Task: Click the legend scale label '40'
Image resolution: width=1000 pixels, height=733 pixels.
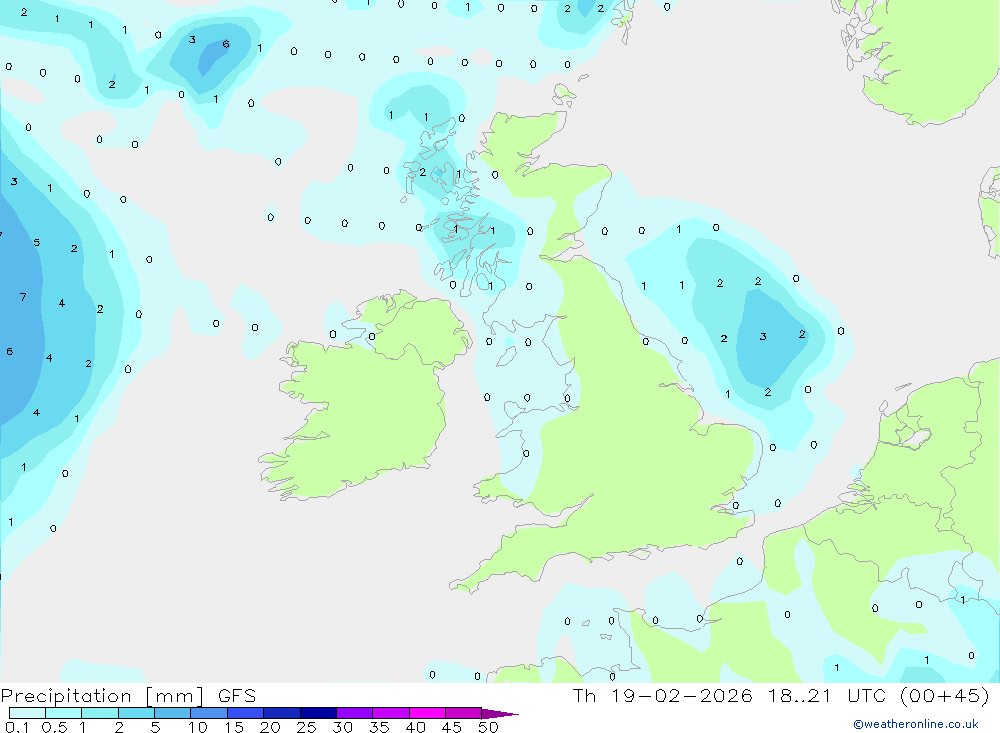Action: click(x=415, y=727)
